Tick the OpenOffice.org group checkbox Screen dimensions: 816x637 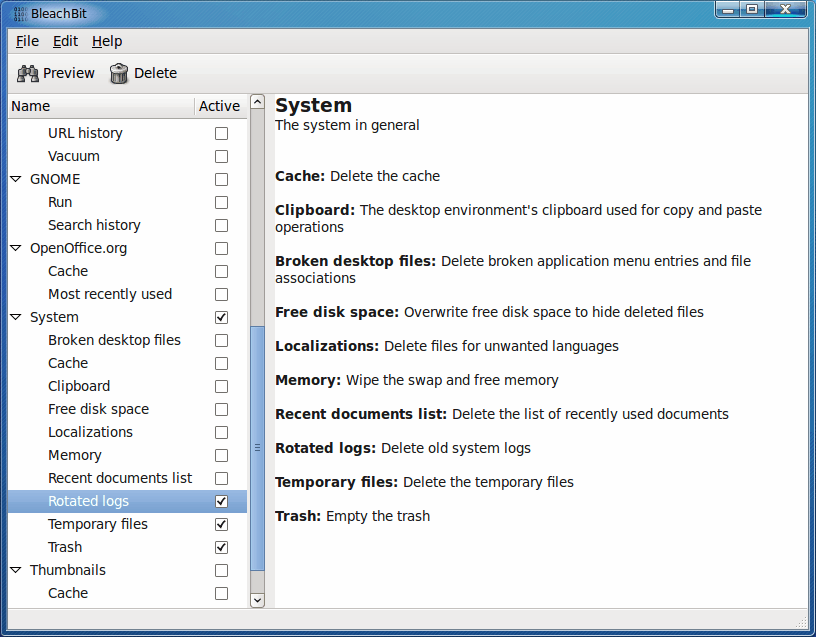coord(221,248)
